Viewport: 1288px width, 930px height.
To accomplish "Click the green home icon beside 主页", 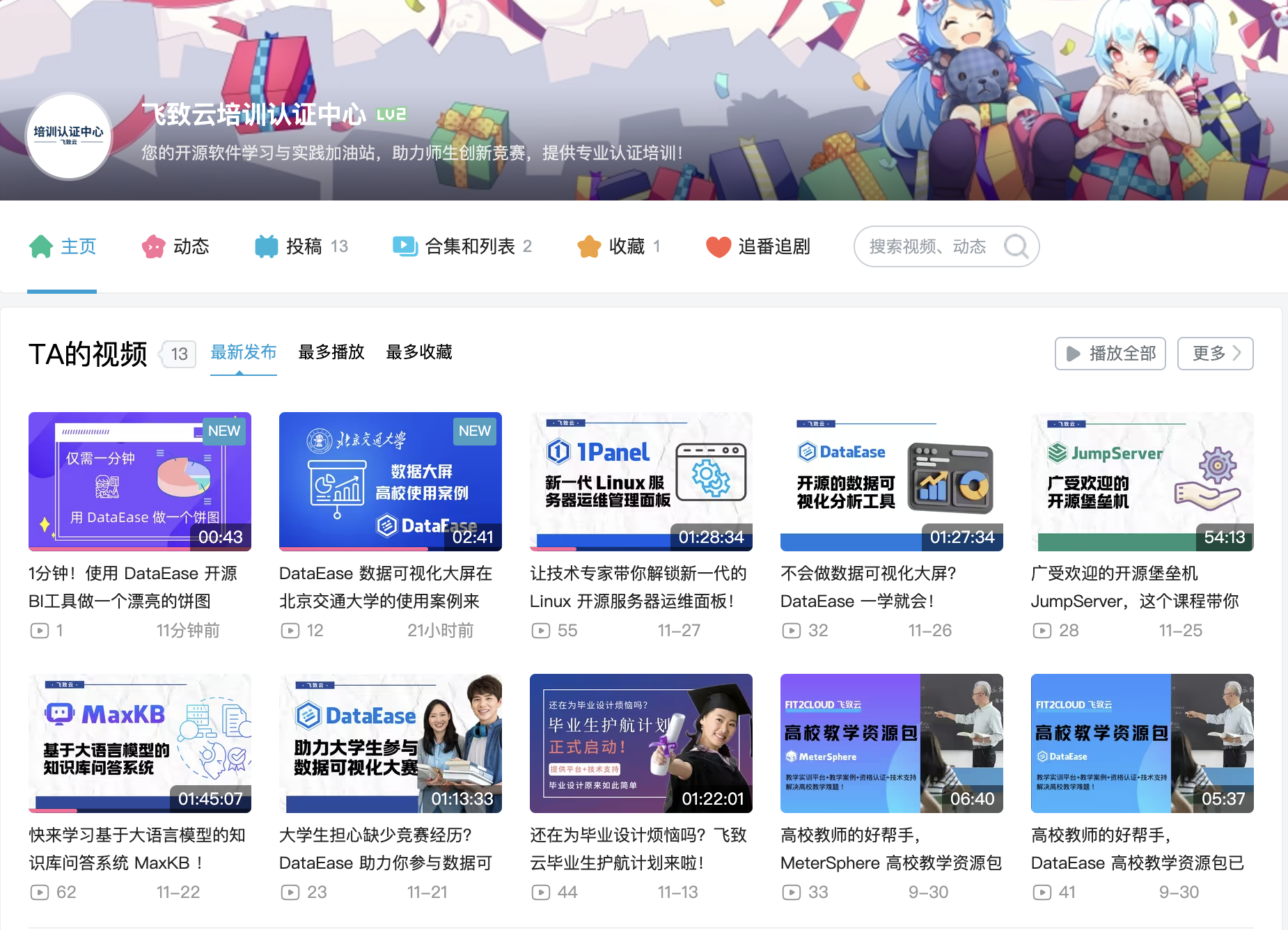I will [41, 246].
